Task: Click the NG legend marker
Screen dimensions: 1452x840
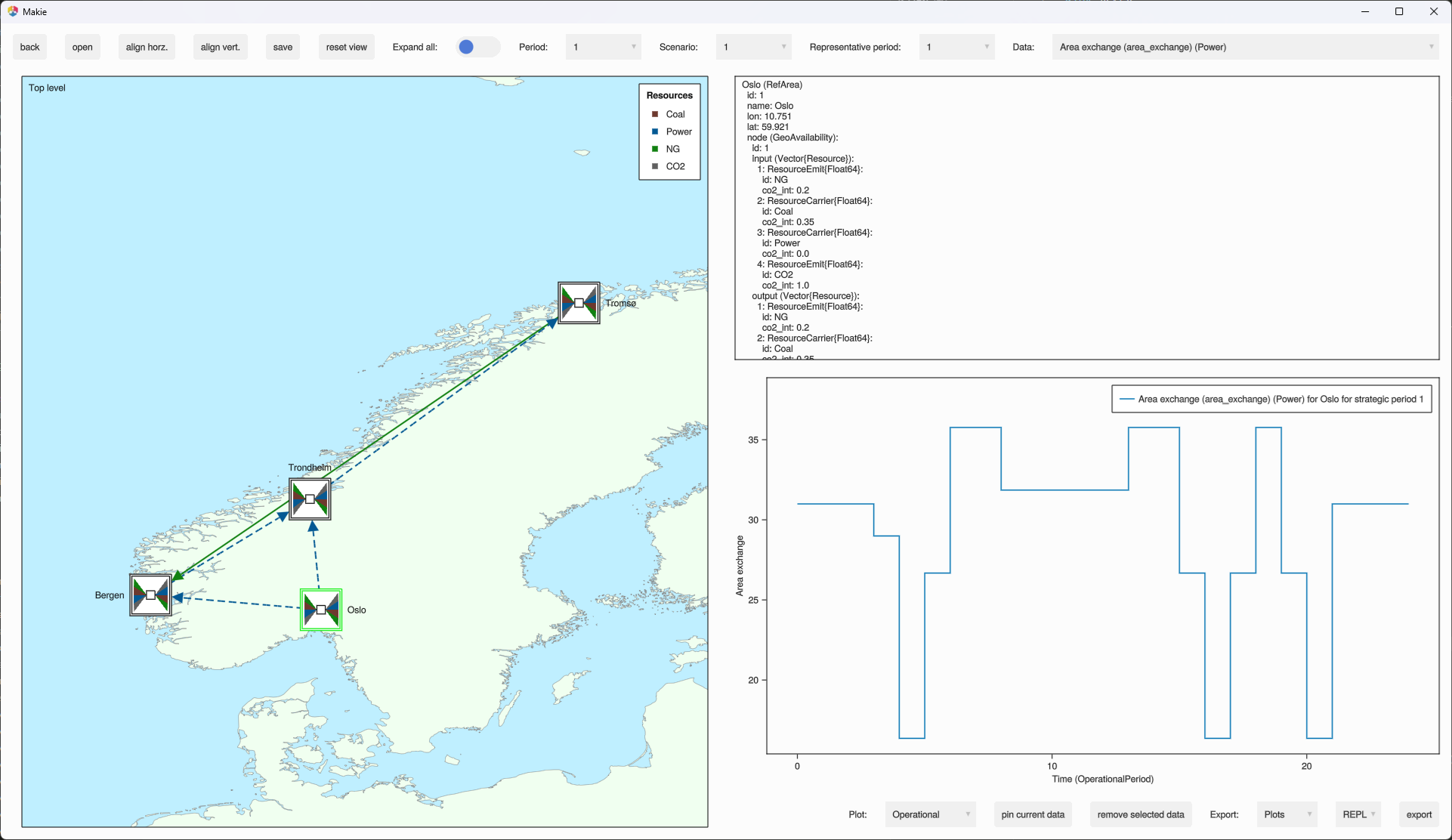Action: pyautogui.click(x=655, y=149)
